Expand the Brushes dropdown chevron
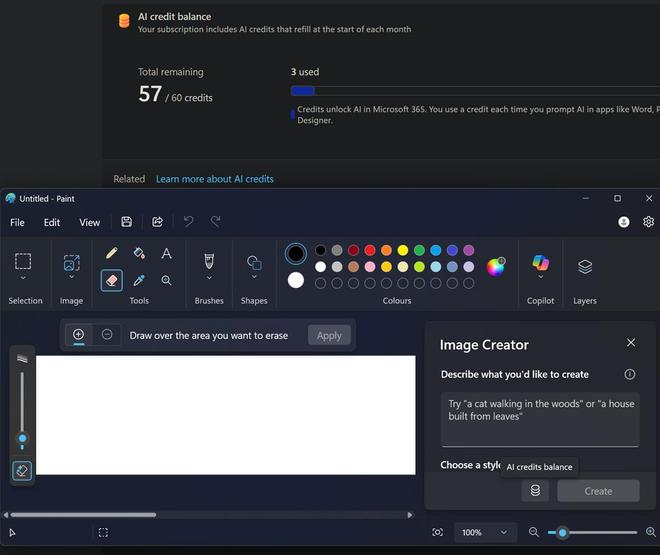 click(x=209, y=277)
